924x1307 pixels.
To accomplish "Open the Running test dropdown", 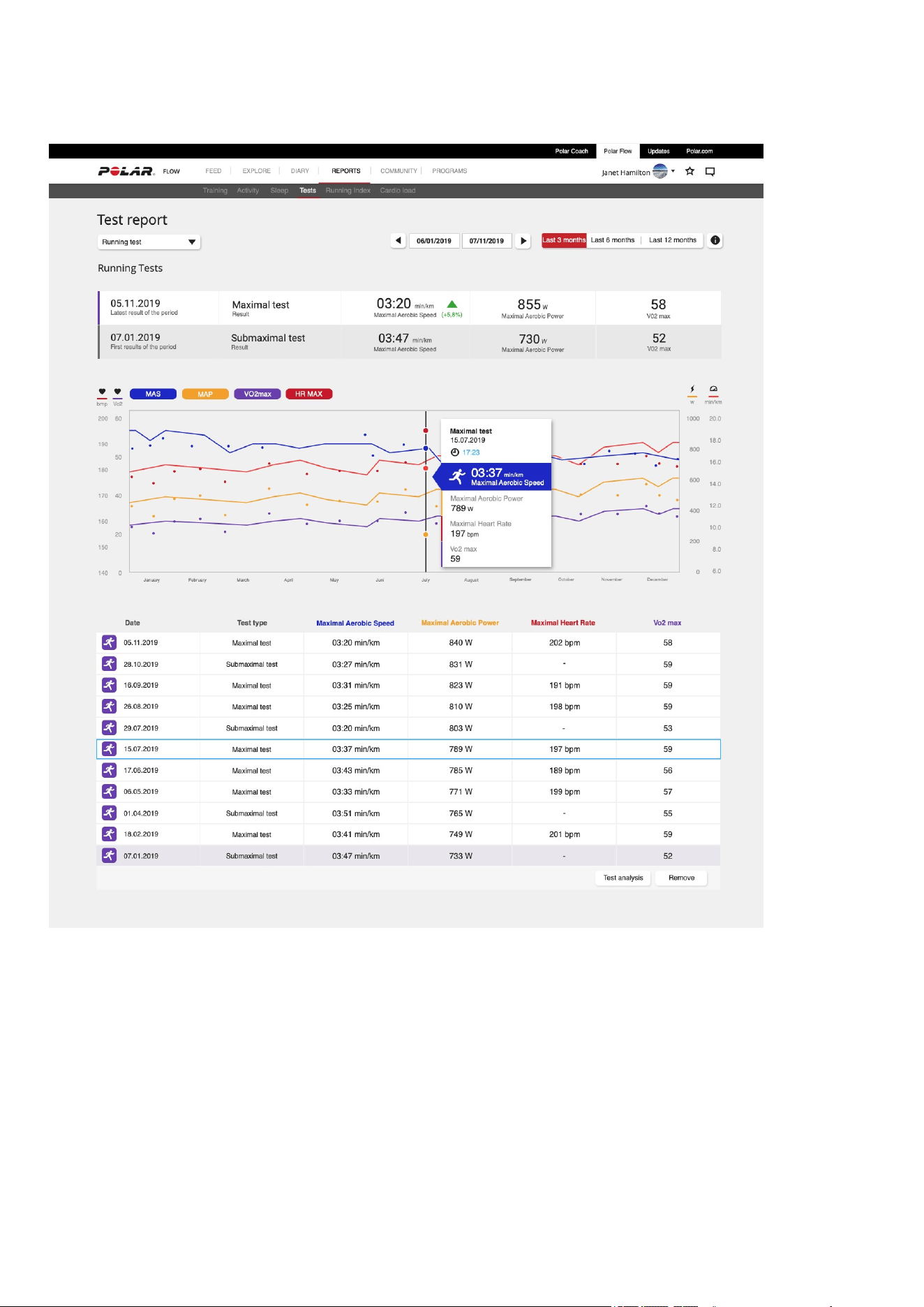I will click(x=149, y=242).
